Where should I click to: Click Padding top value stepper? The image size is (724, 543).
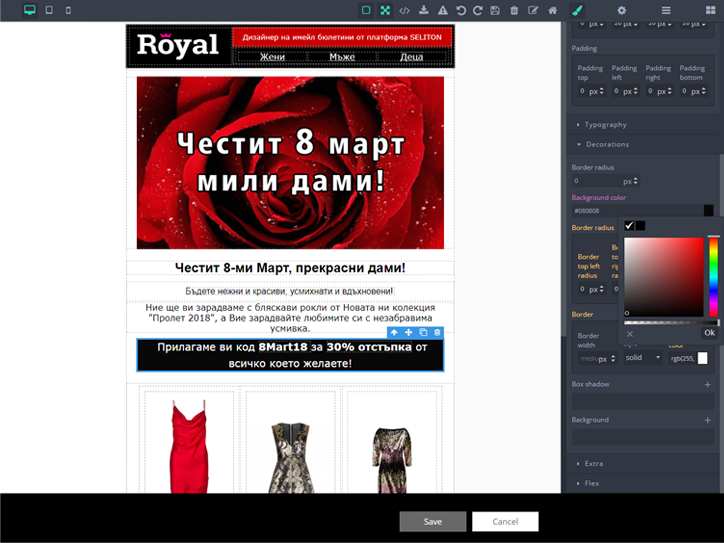(x=602, y=91)
